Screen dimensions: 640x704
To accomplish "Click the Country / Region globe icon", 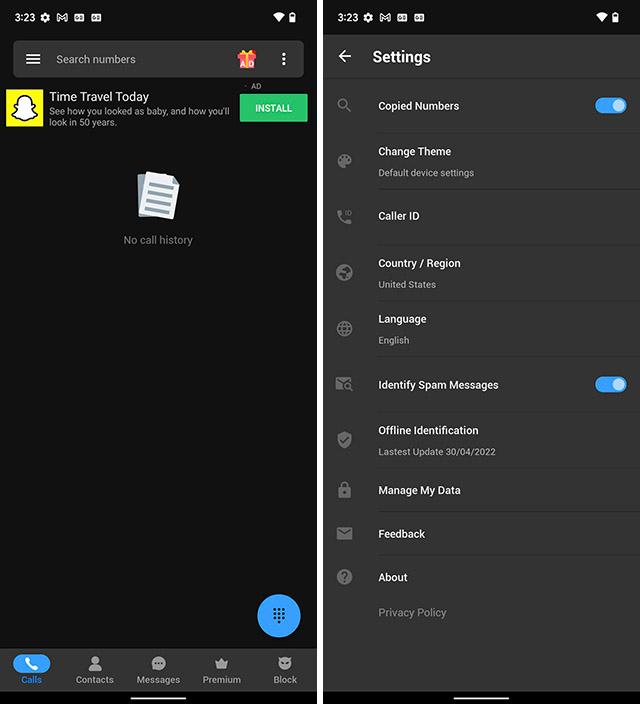I will coord(344,273).
